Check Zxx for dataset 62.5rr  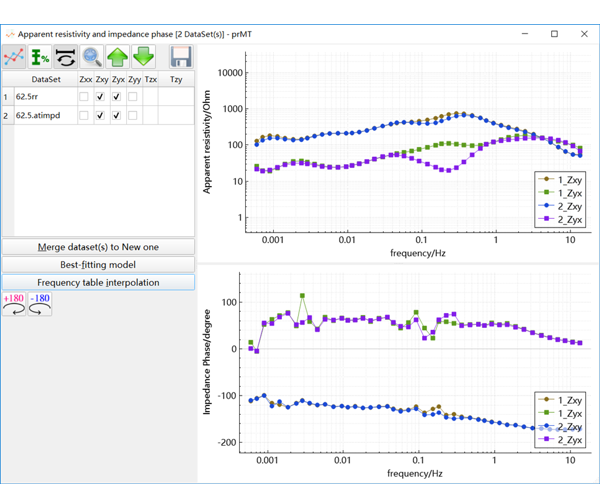84,97
